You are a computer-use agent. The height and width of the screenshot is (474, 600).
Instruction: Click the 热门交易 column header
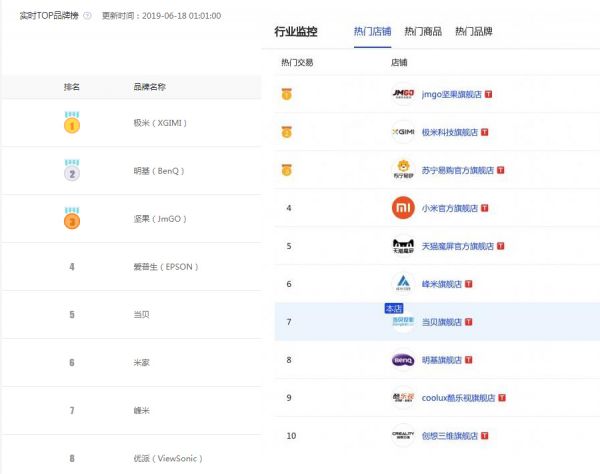(x=297, y=62)
